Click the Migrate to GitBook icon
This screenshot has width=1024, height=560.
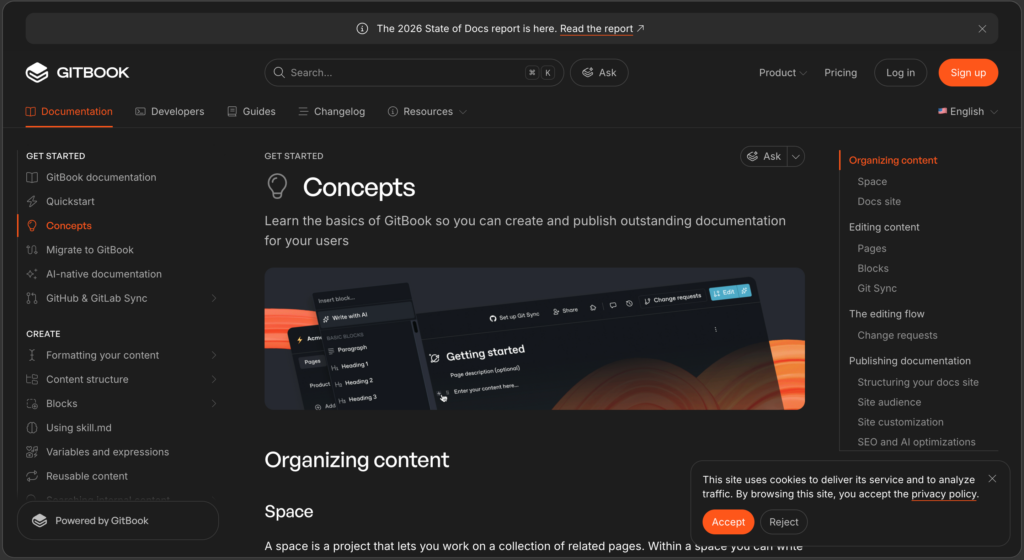(32, 250)
